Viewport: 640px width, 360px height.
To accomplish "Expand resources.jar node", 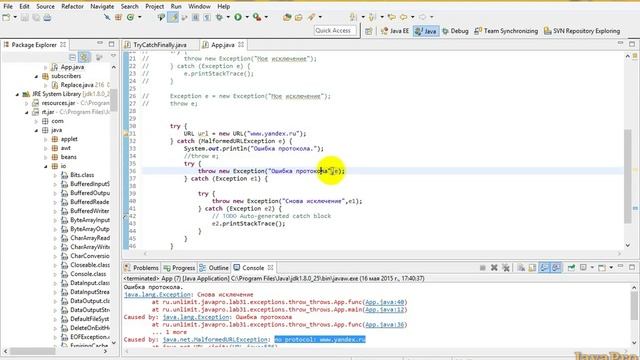I will pyautogui.click(x=27, y=103).
